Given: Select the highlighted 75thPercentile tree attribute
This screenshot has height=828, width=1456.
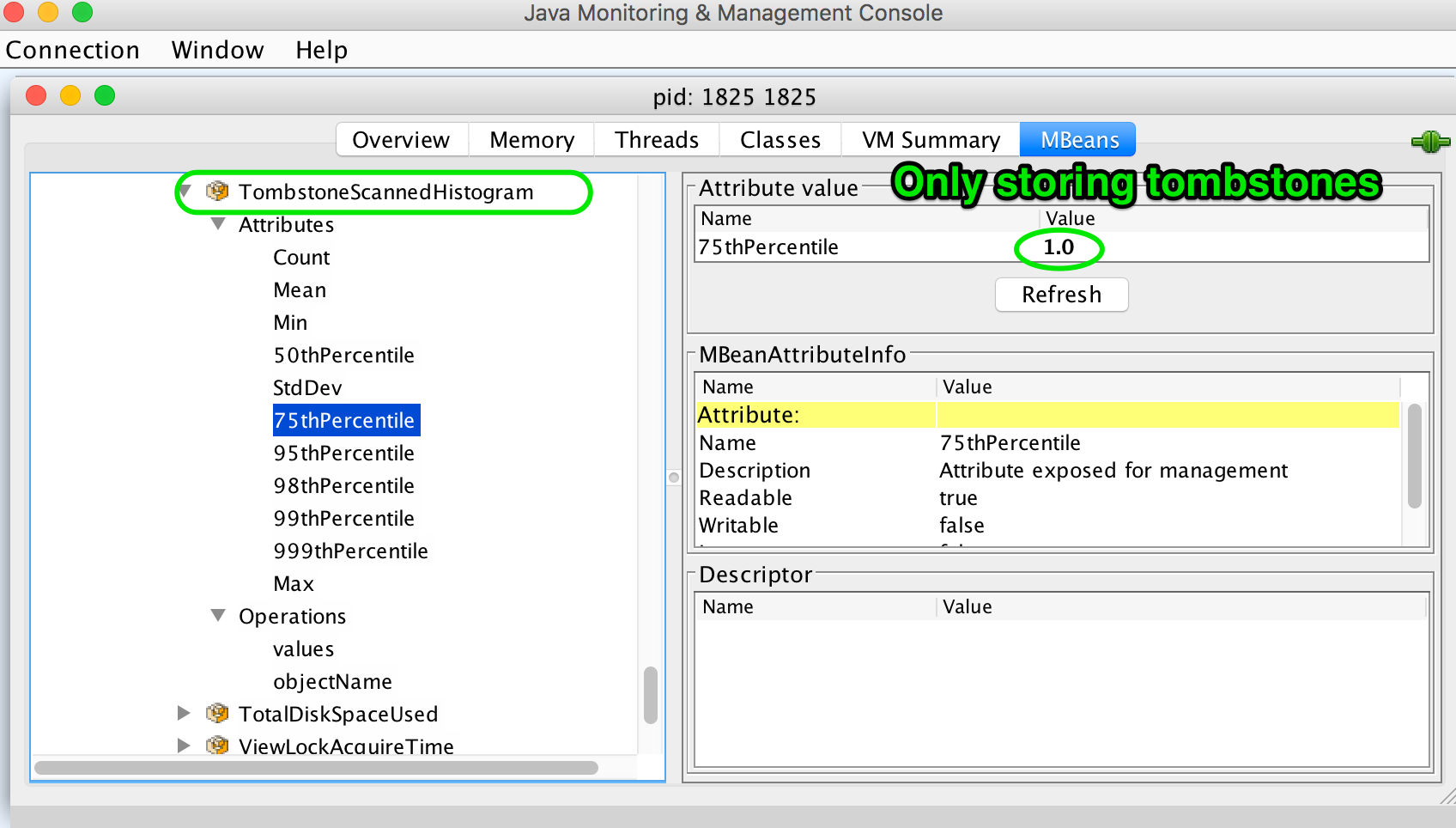Looking at the screenshot, I should click(x=346, y=420).
